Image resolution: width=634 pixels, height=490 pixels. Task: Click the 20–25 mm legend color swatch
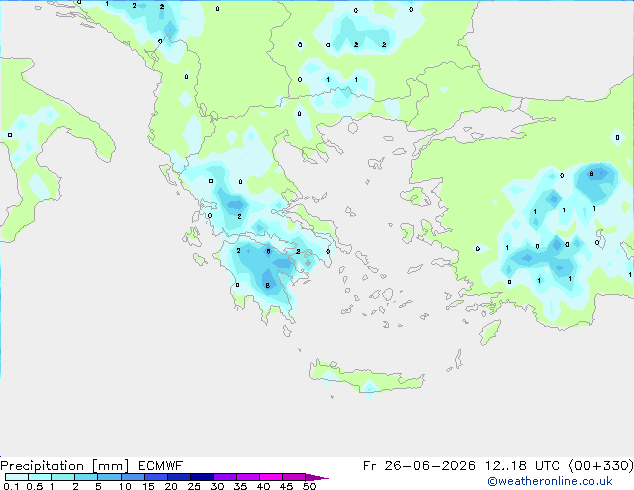tap(178, 477)
